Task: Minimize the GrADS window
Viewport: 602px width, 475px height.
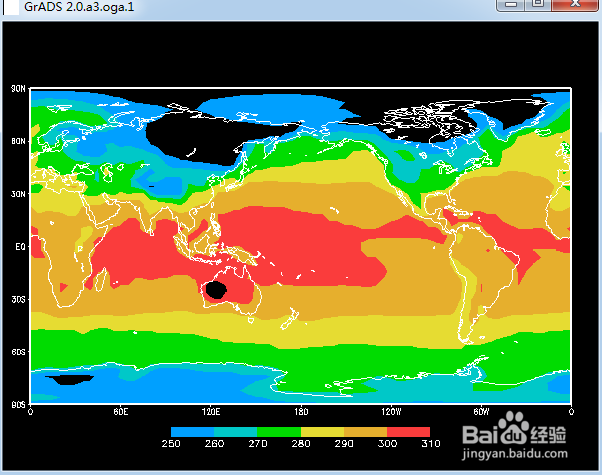Action: [x=510, y=5]
